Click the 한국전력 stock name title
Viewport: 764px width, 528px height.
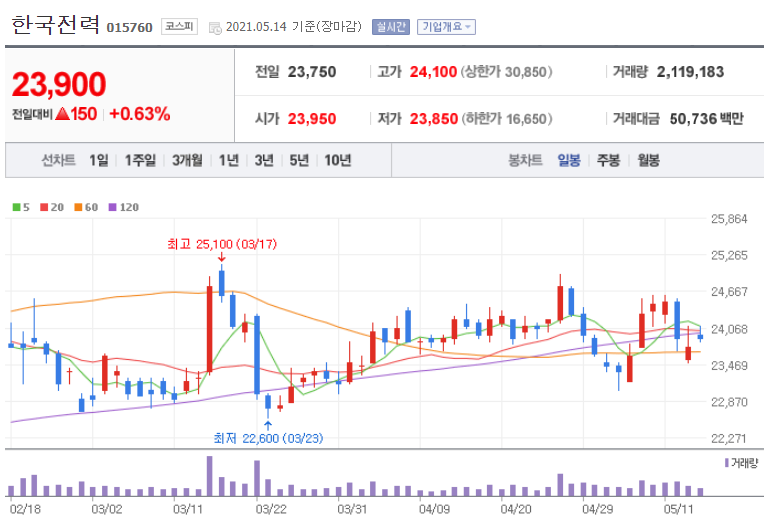tap(55, 24)
